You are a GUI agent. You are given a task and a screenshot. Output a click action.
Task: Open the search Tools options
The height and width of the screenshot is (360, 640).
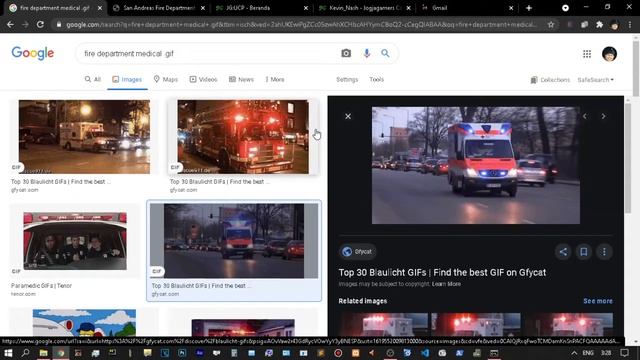pyautogui.click(x=376, y=79)
